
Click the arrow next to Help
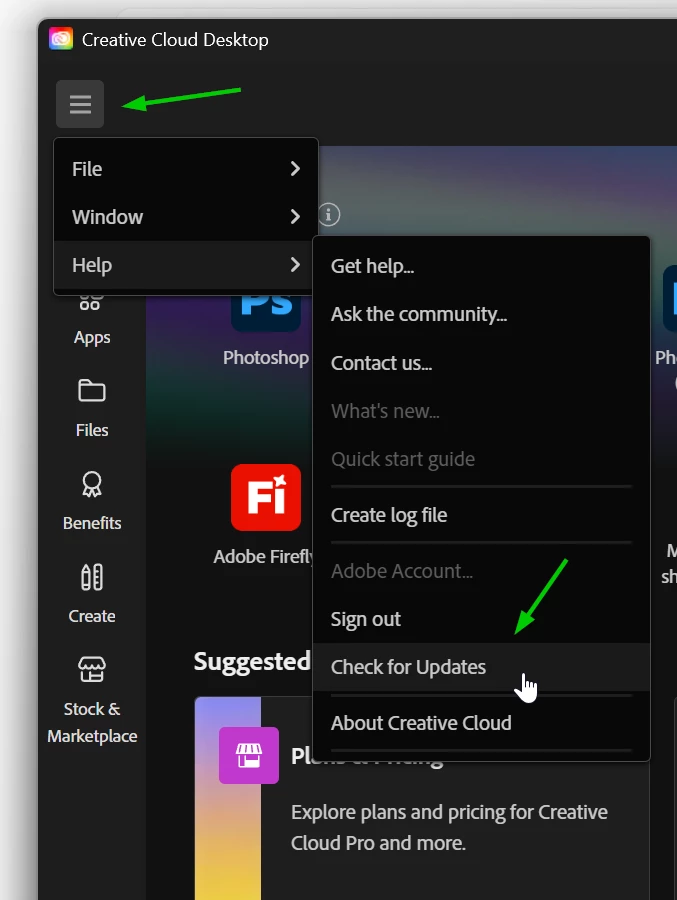[x=295, y=265]
